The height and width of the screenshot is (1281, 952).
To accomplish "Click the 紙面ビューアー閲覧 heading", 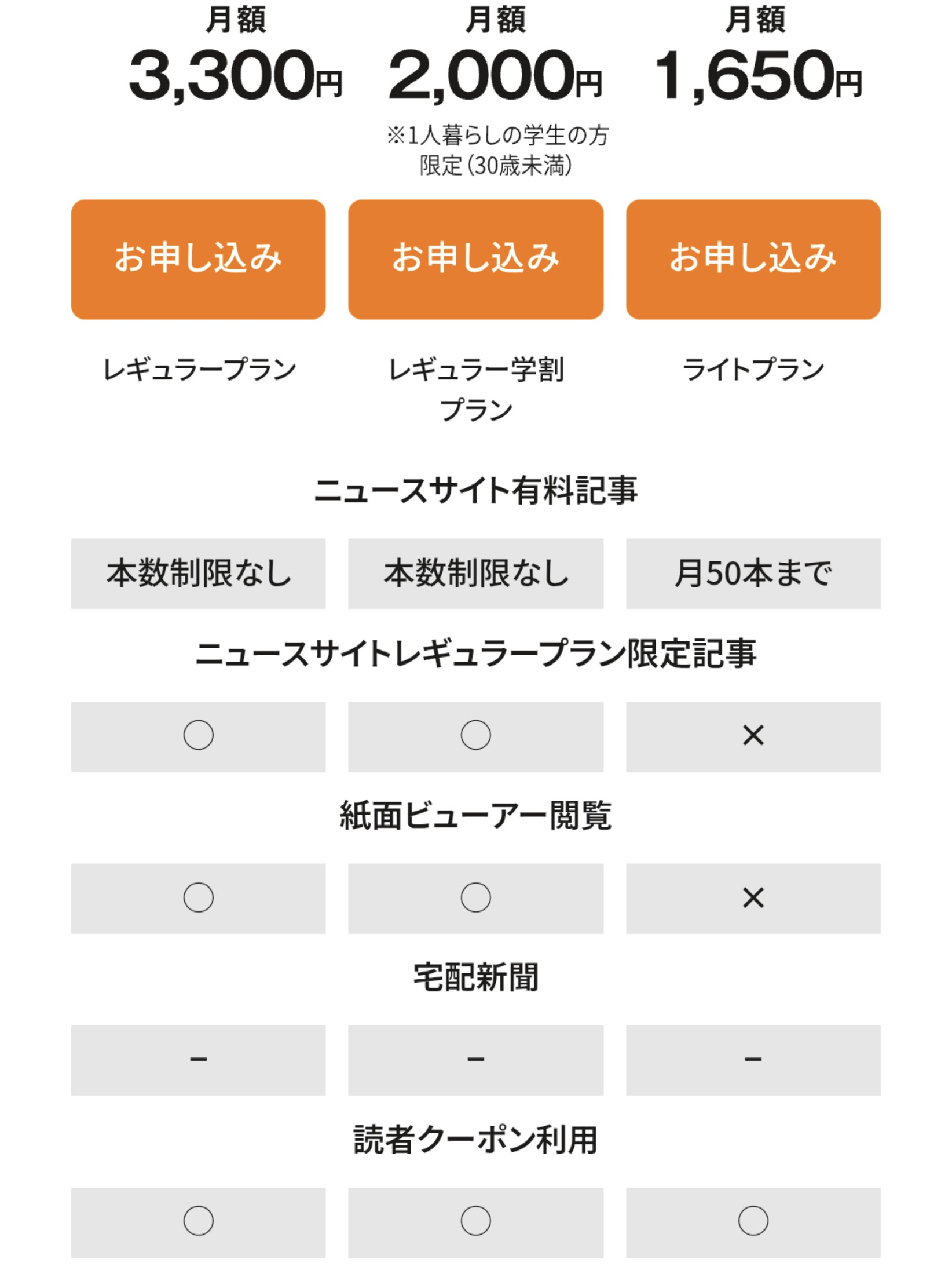I will pos(475,816).
